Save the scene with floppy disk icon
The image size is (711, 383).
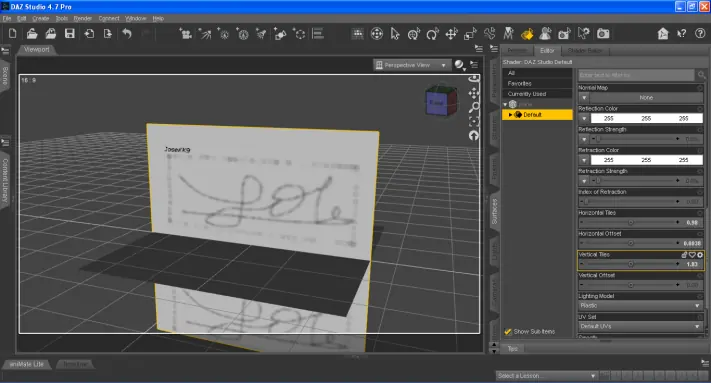69,34
